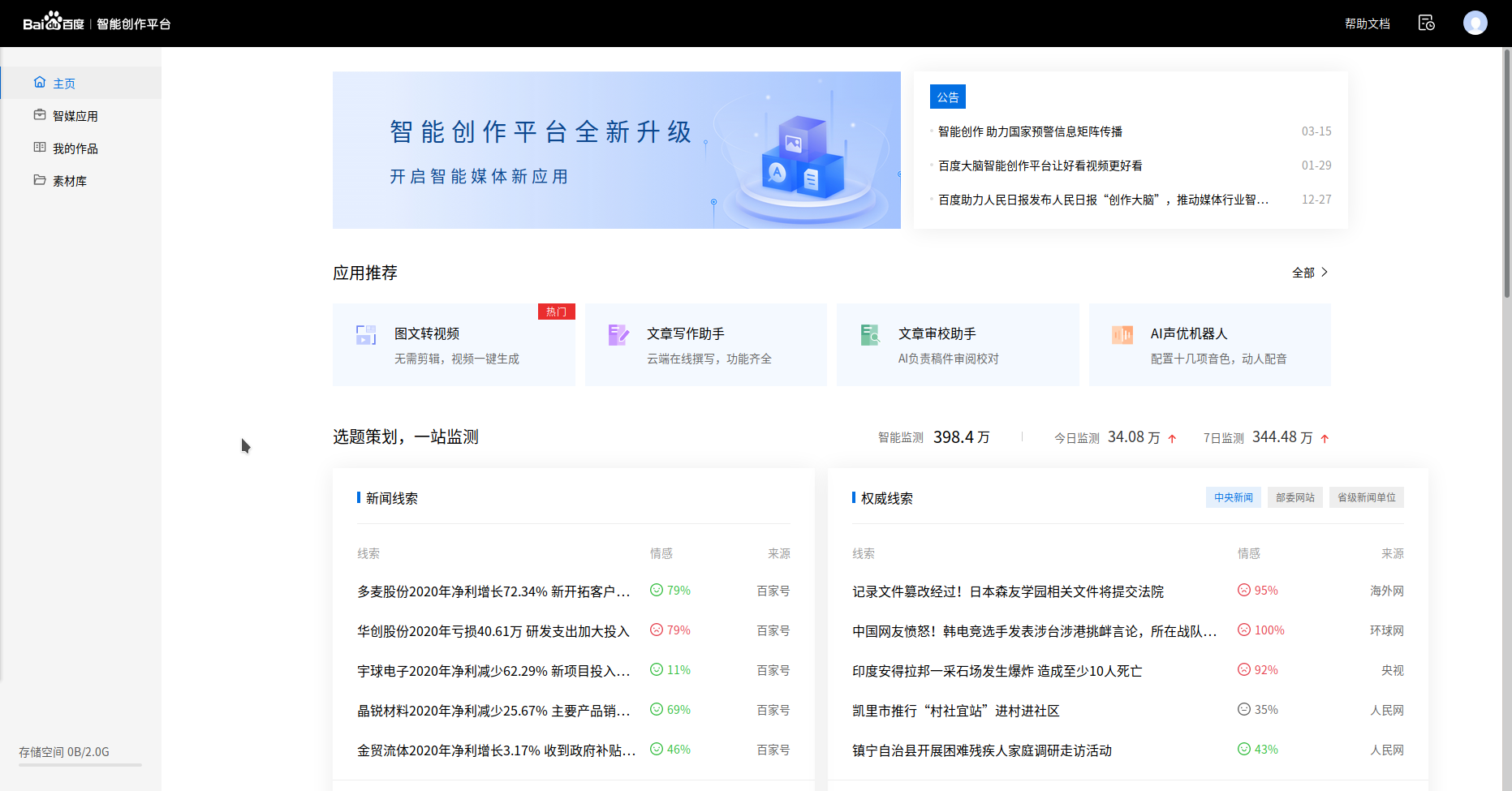Screen dimensions: 1512x791
Task: Click the Baidu logo in header
Action: 54,23
